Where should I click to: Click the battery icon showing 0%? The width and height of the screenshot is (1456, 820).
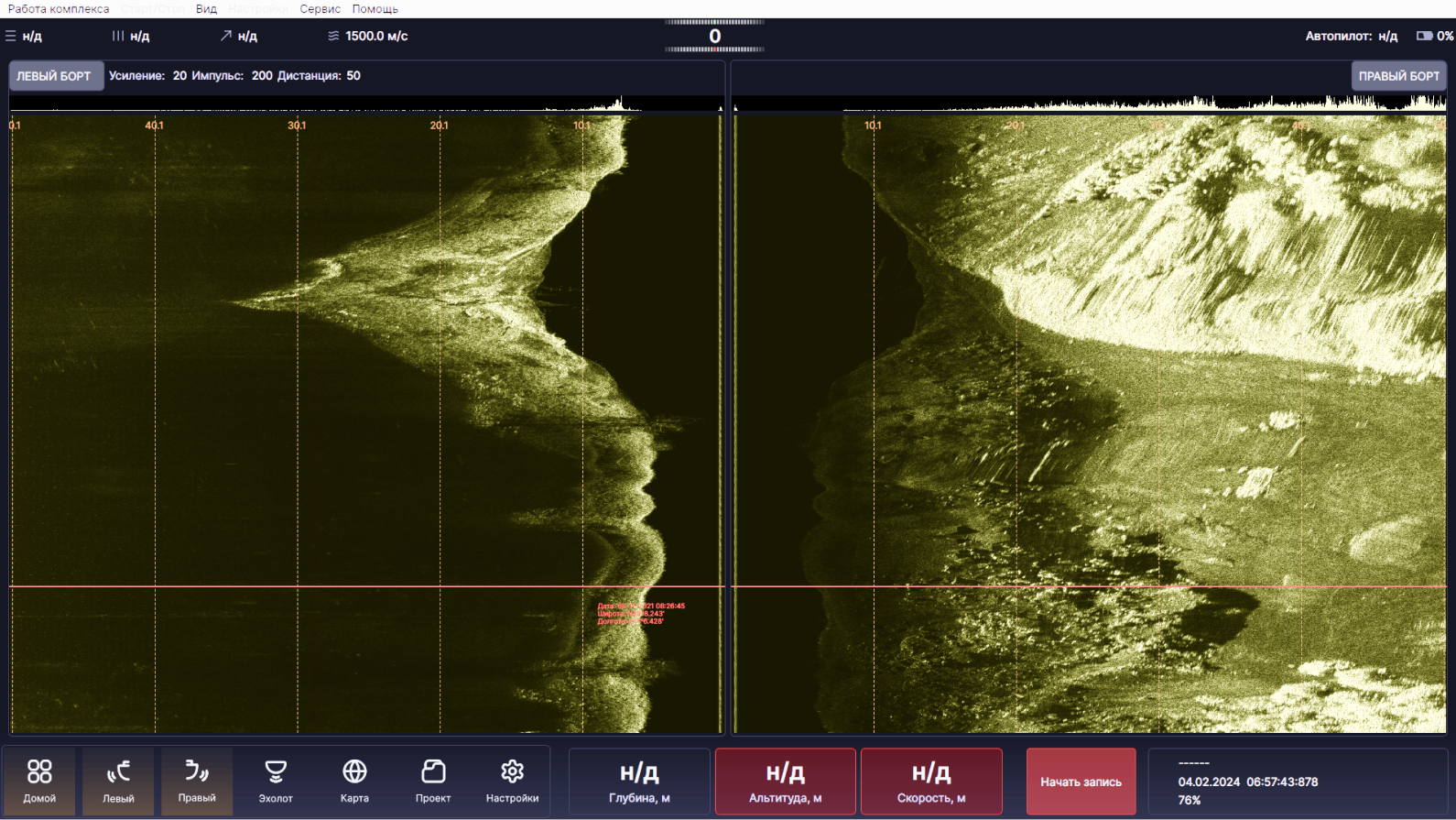click(x=1424, y=37)
